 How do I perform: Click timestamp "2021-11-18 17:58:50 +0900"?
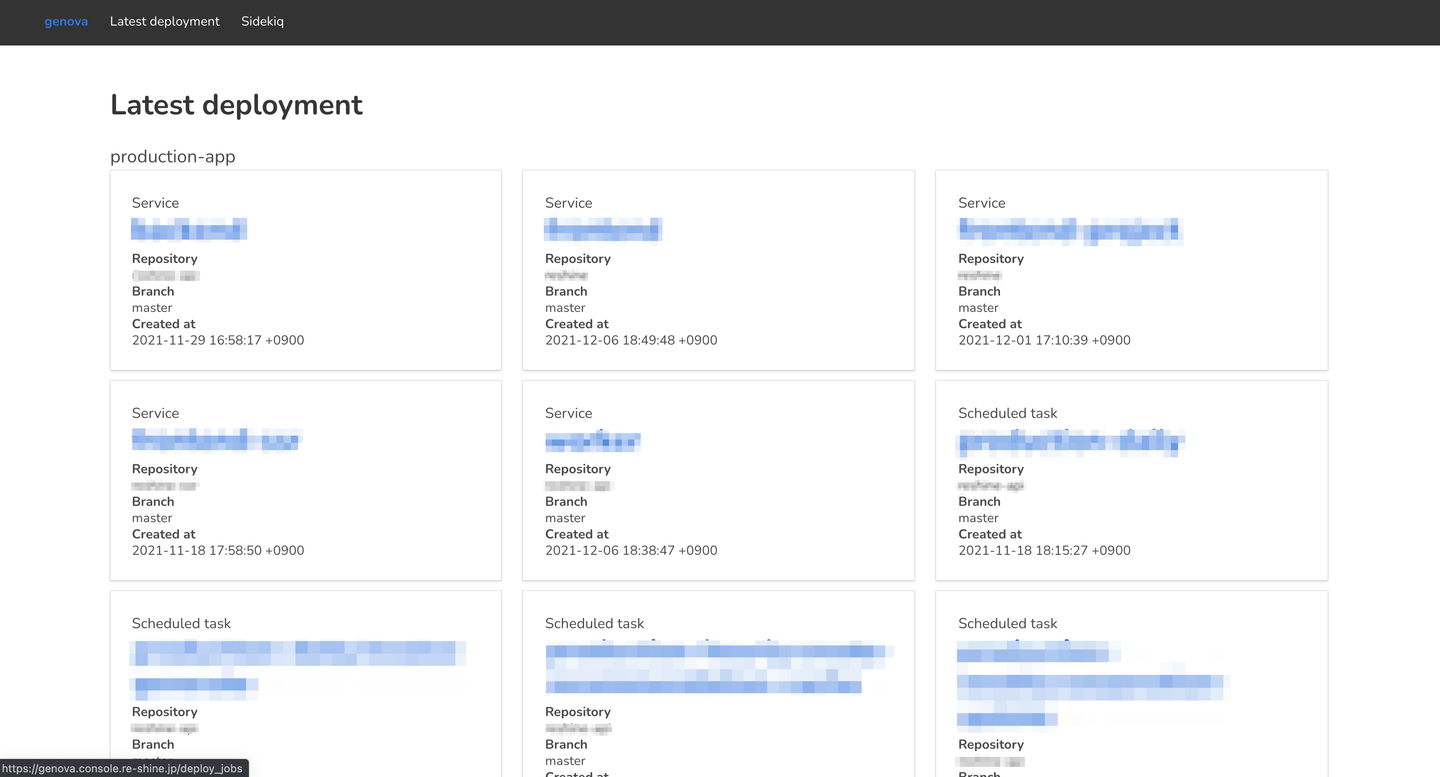[218, 550]
